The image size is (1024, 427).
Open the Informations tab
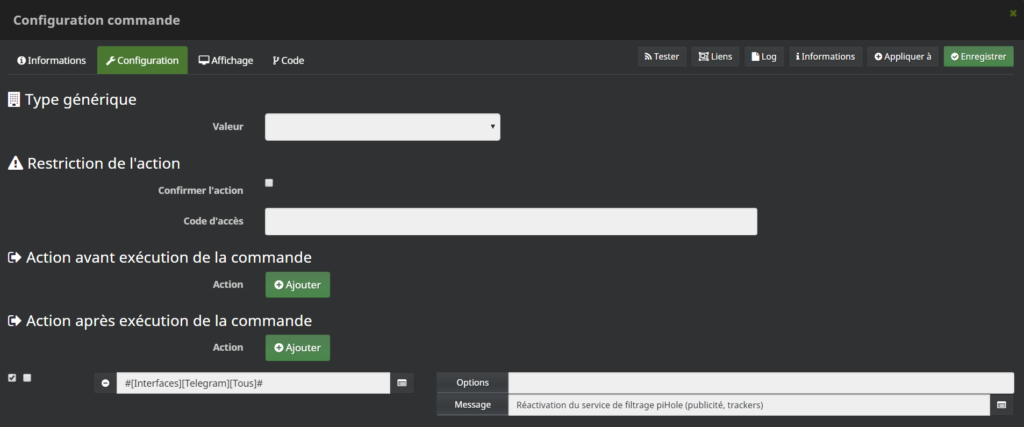click(52, 60)
